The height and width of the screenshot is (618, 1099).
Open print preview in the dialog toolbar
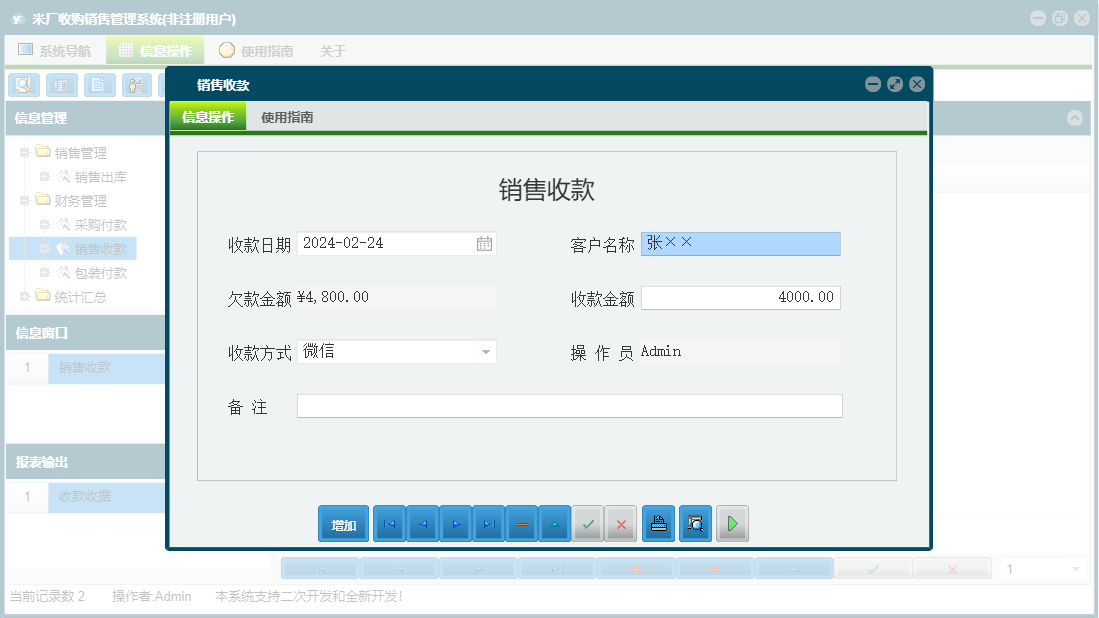click(695, 523)
